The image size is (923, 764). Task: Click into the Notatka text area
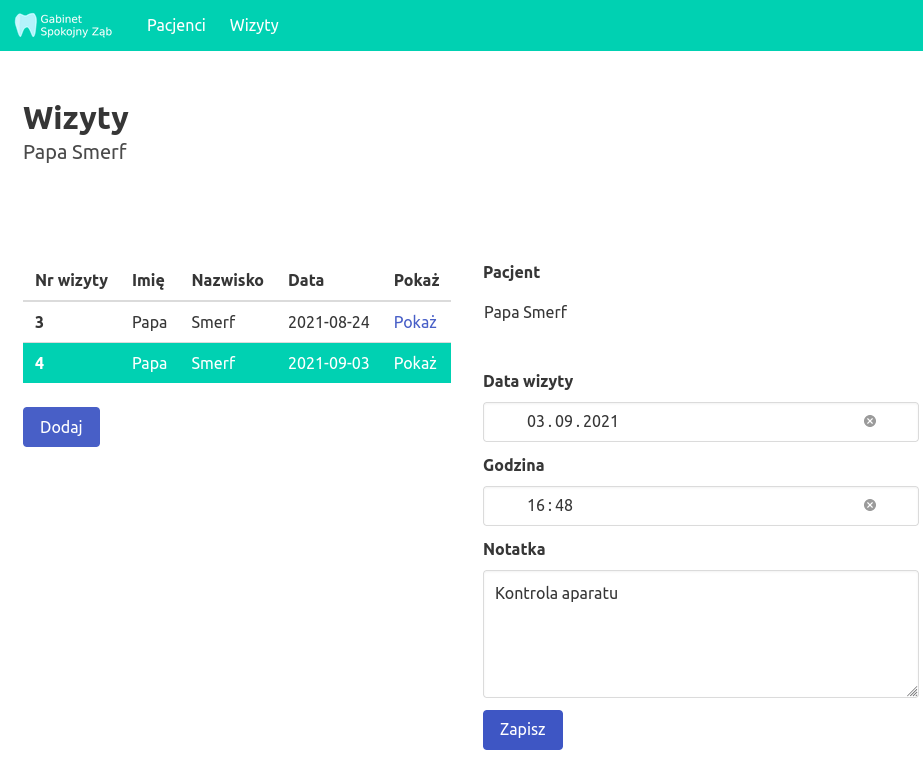pyautogui.click(x=700, y=640)
